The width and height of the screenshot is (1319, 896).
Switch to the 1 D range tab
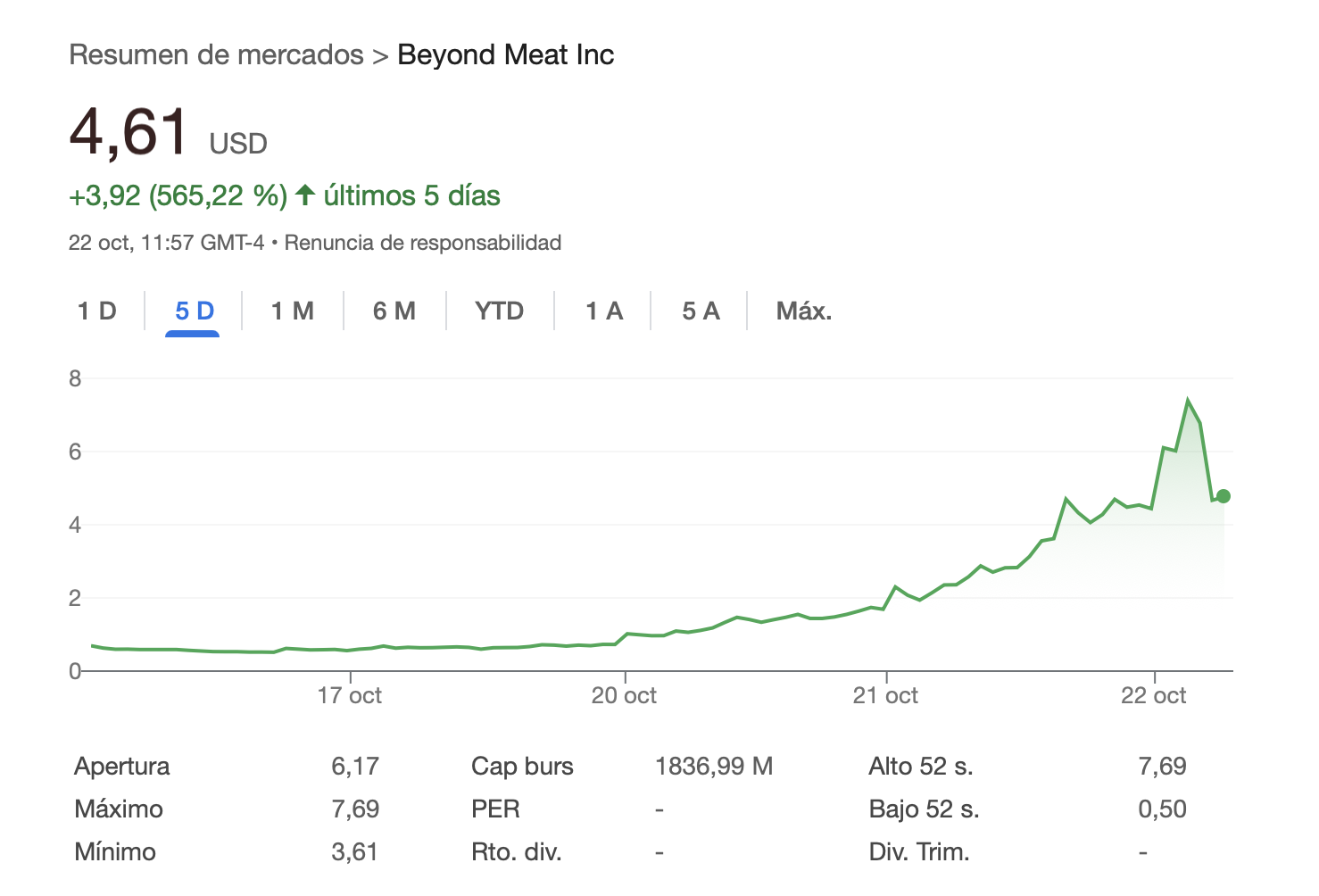point(97,311)
